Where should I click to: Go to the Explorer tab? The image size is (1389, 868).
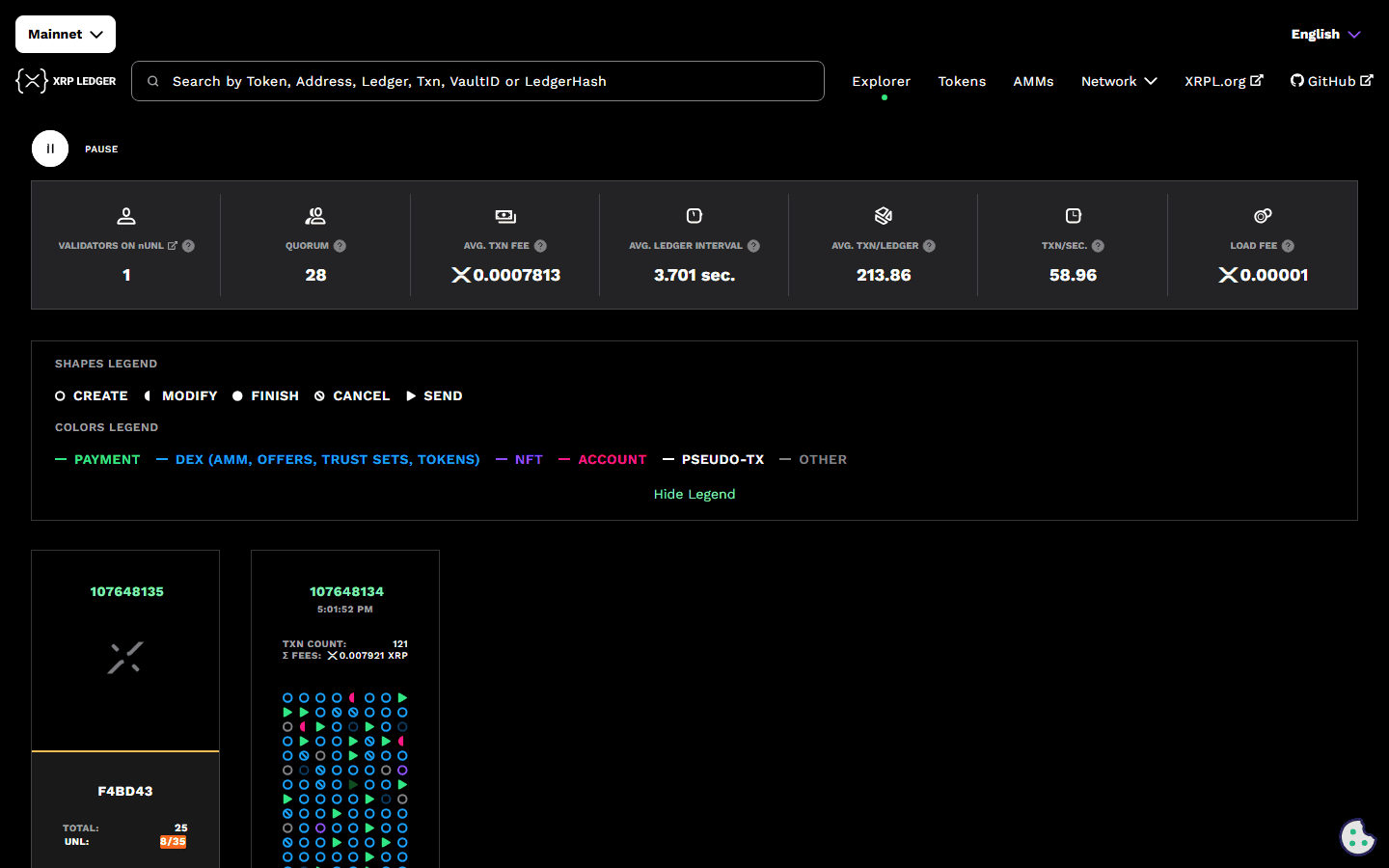(x=882, y=81)
